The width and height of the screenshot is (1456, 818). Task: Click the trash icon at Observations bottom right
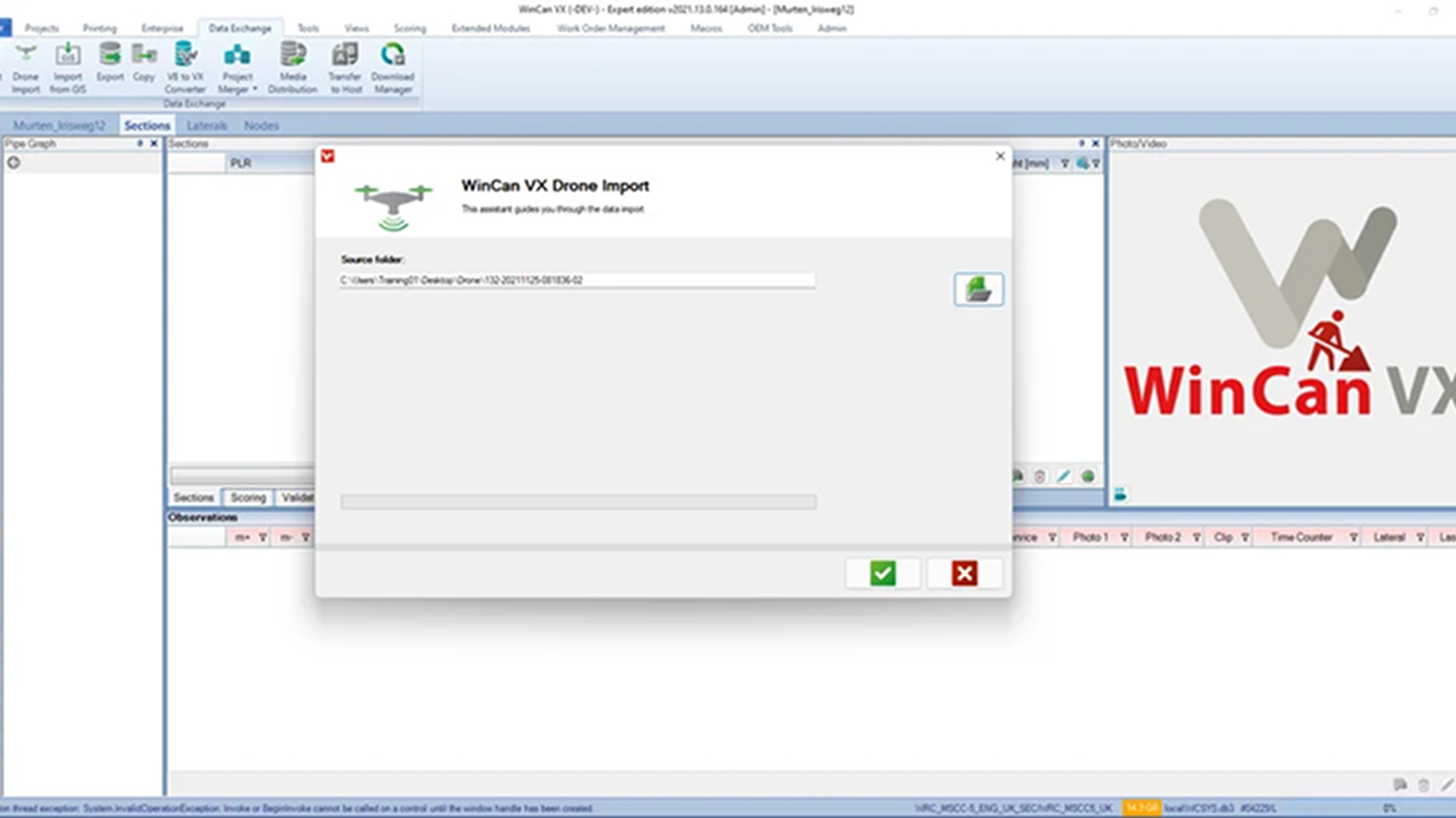tap(1424, 785)
